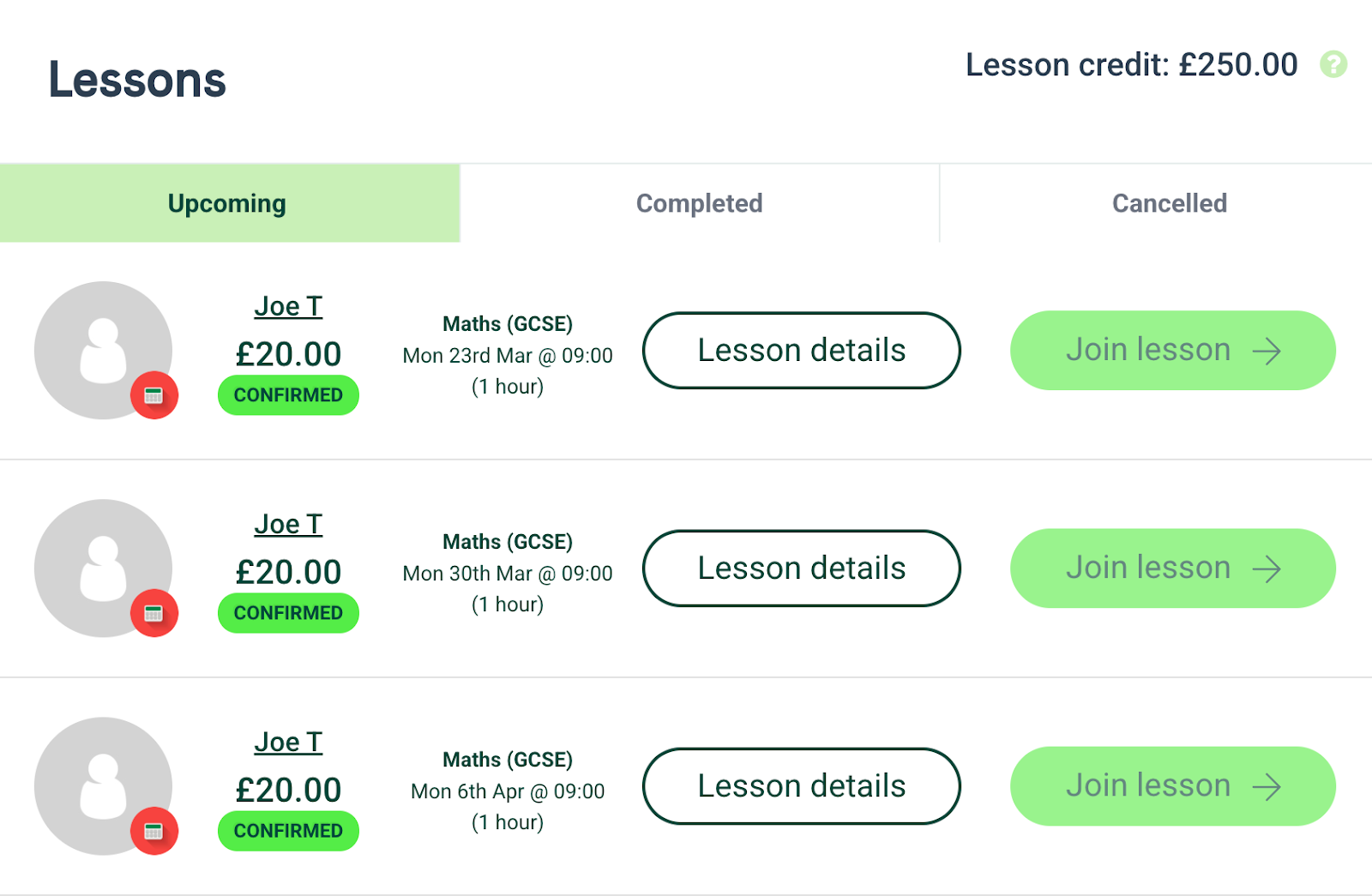
Task: Click the lesson credit help question icon
Action: coord(1333,64)
